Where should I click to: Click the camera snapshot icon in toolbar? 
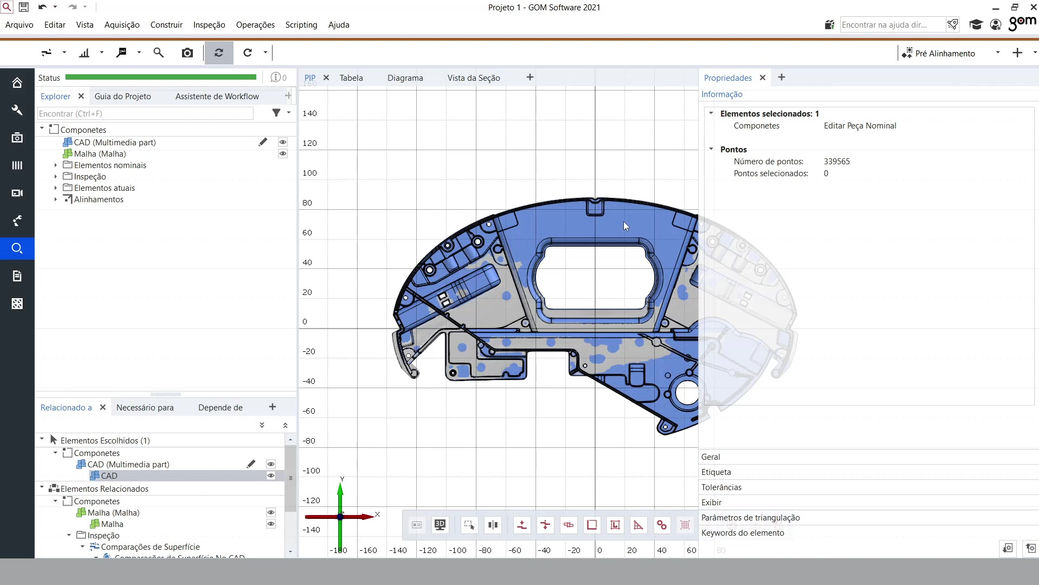187,53
